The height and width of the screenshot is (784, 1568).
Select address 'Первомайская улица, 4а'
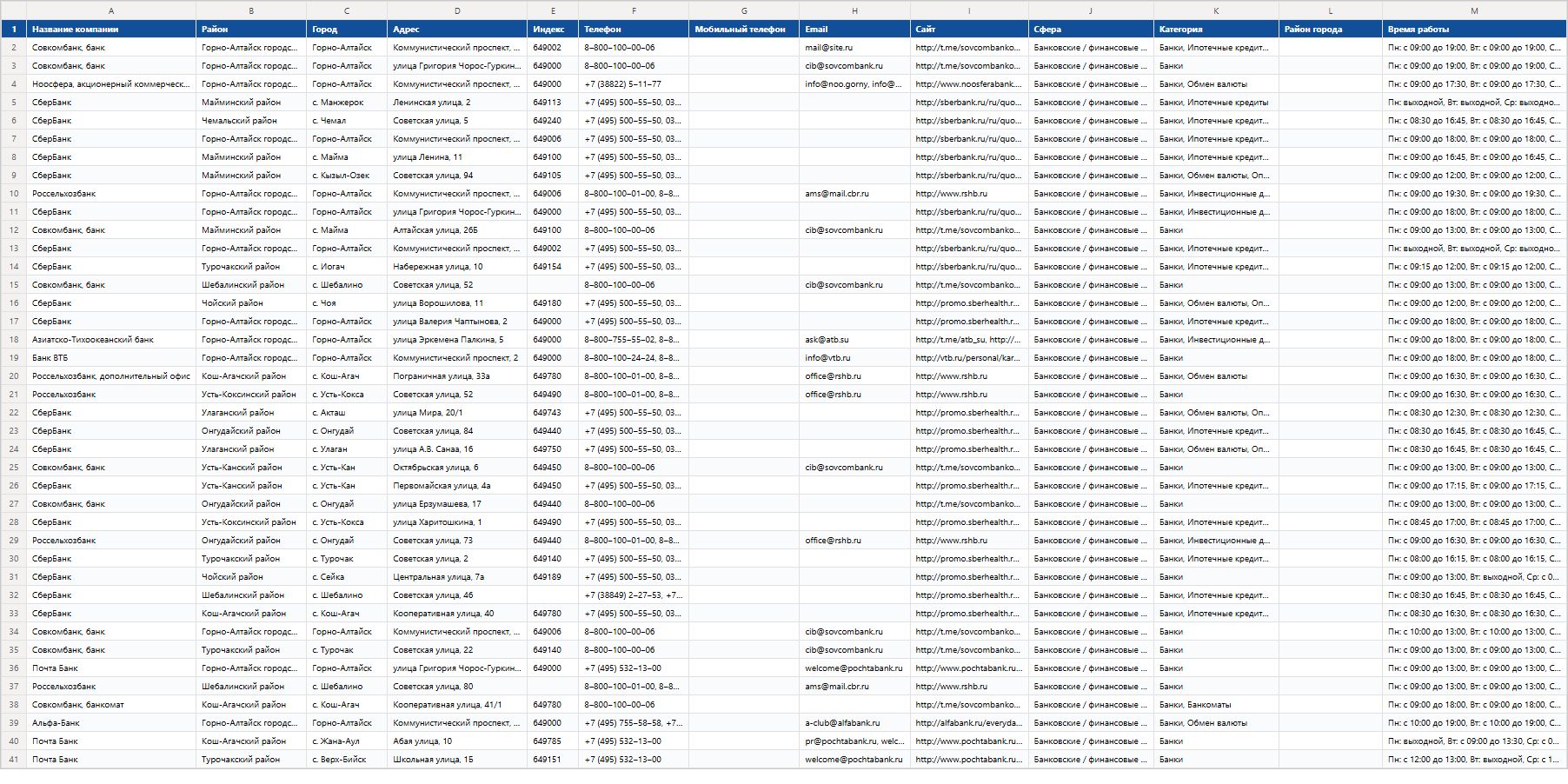tap(457, 486)
